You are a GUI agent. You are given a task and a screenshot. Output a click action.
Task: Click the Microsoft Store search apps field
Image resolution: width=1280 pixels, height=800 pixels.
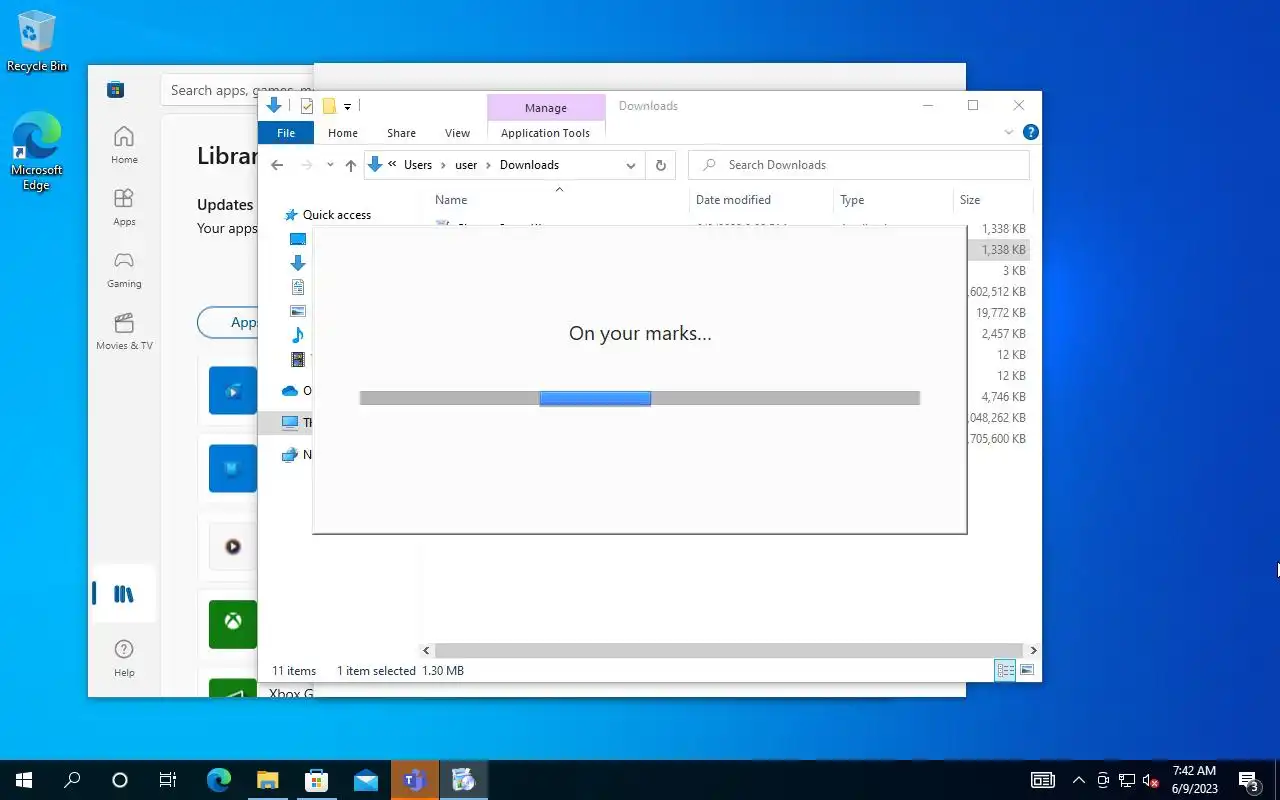click(x=238, y=90)
